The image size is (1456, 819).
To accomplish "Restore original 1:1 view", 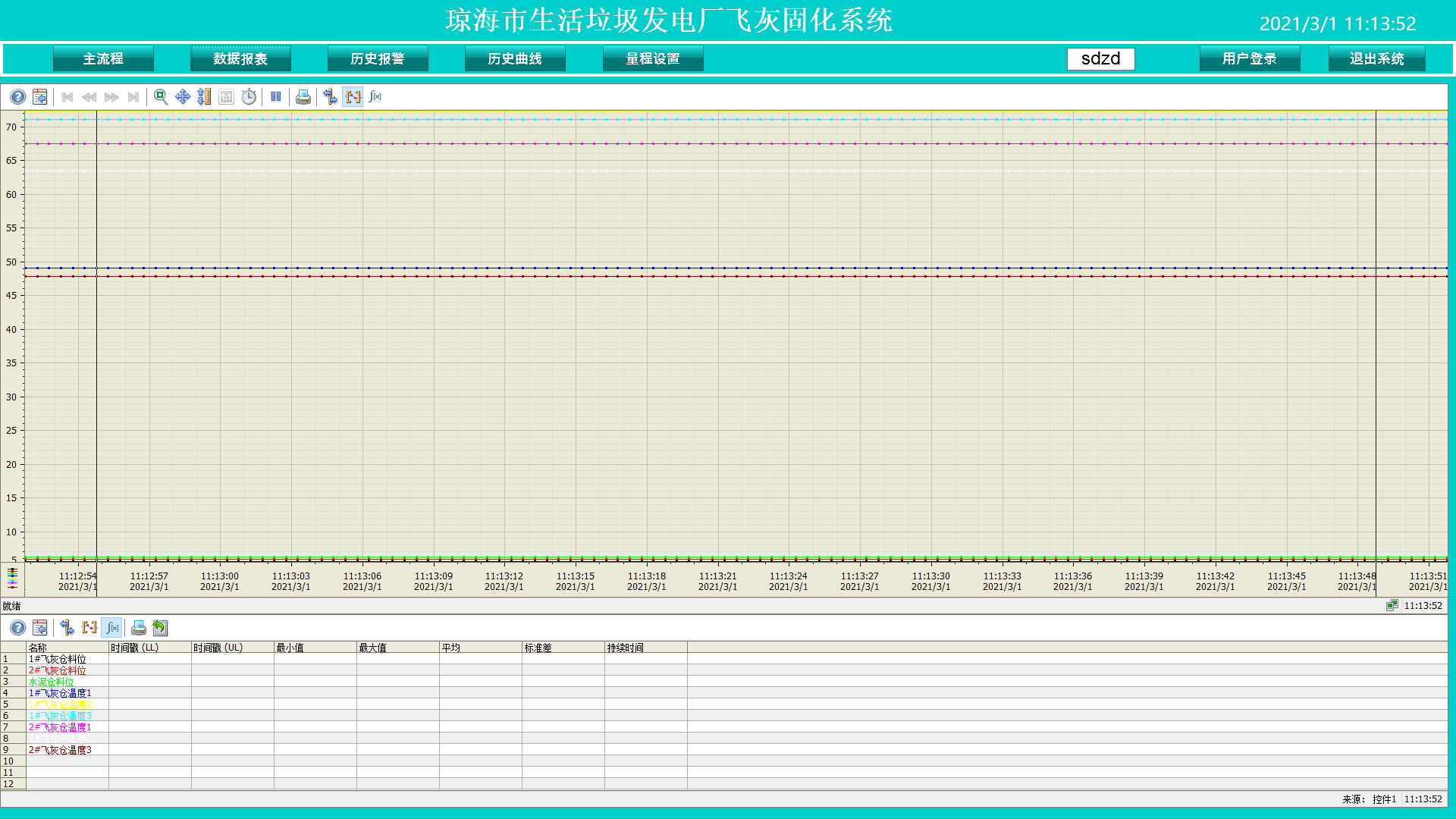I will click(x=226, y=97).
